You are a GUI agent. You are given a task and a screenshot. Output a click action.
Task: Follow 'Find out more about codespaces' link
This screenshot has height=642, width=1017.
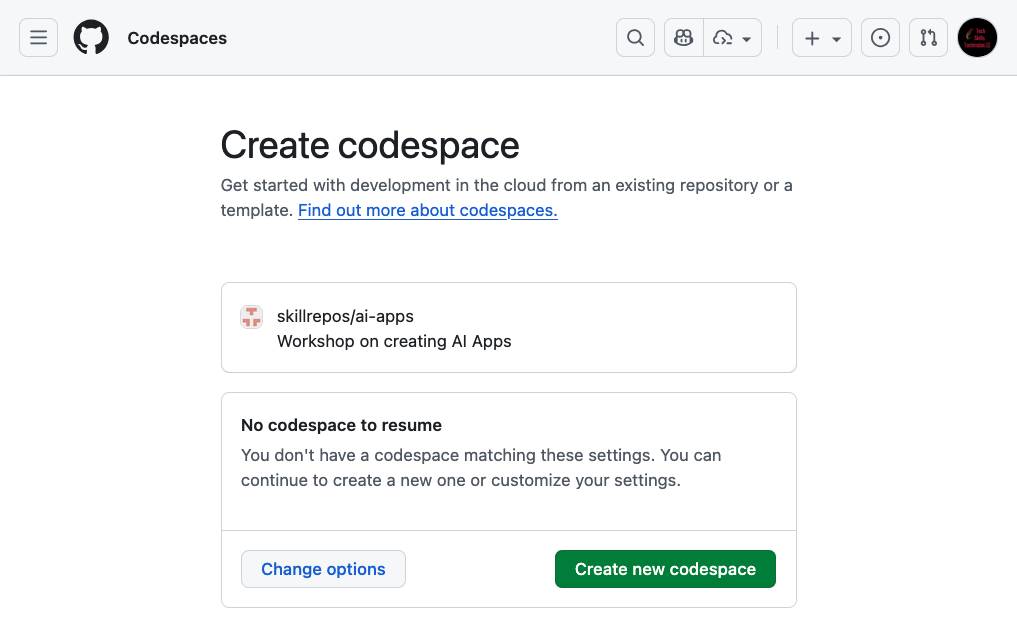coord(427,210)
